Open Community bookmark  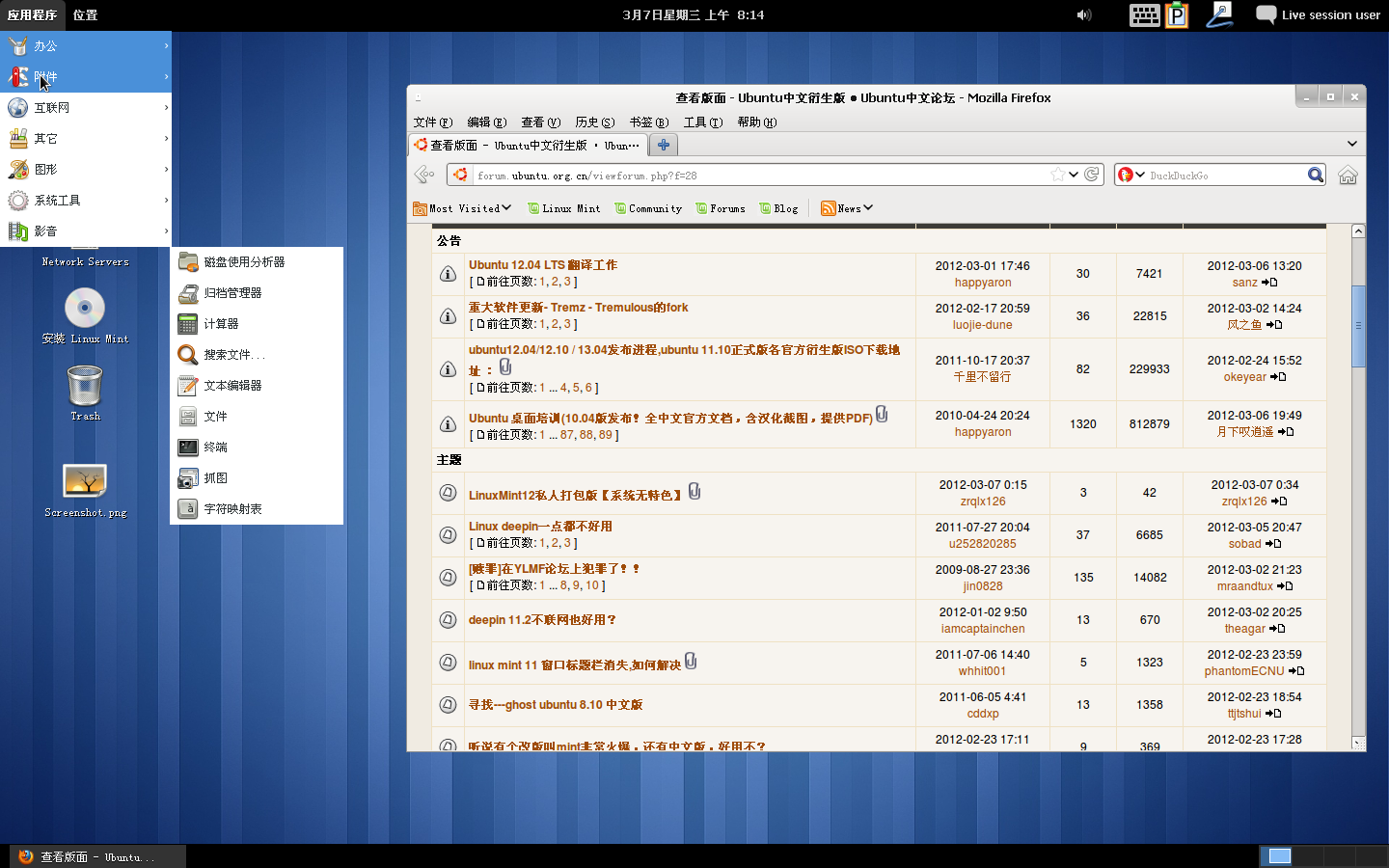648,208
